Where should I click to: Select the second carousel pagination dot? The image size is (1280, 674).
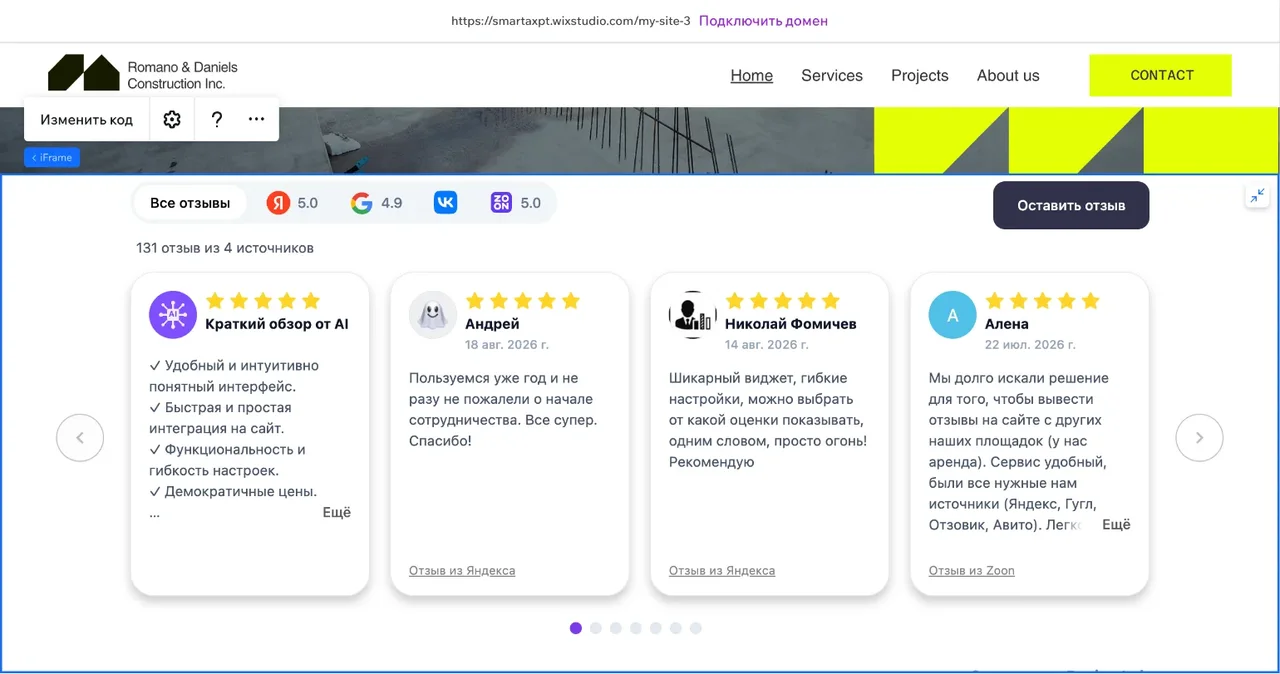tap(596, 628)
